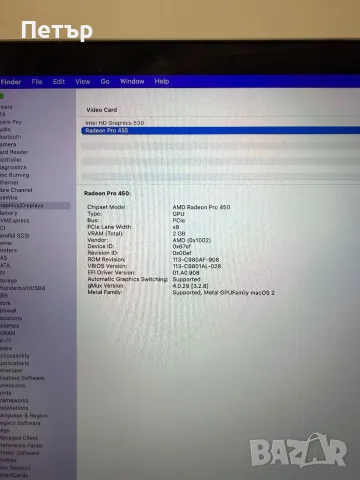The image size is (360, 480).
Task: Select Ethernet in the sidebar
Action: pyautogui.click(x=9, y=183)
